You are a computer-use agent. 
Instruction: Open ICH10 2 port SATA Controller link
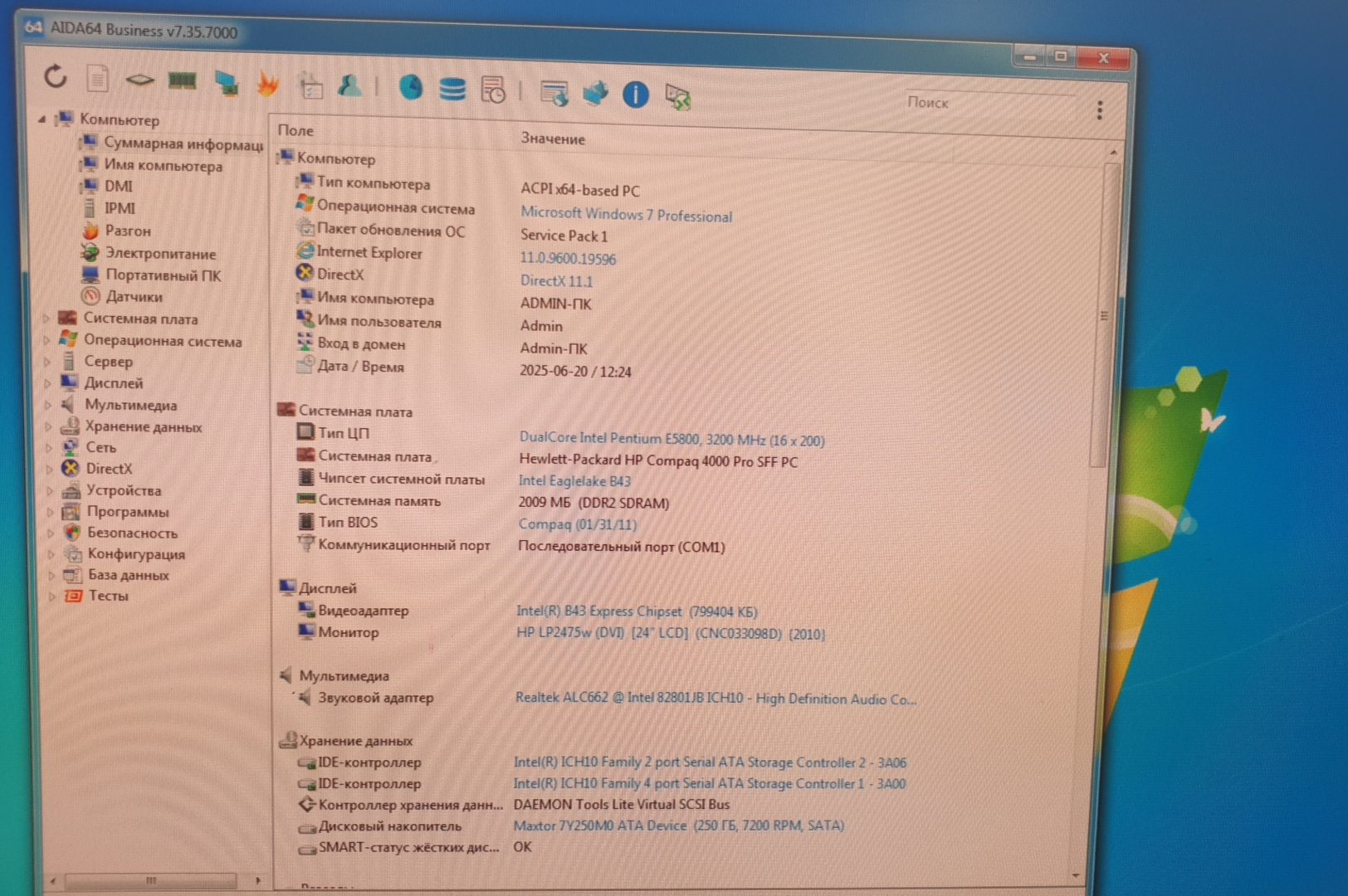coord(710,762)
